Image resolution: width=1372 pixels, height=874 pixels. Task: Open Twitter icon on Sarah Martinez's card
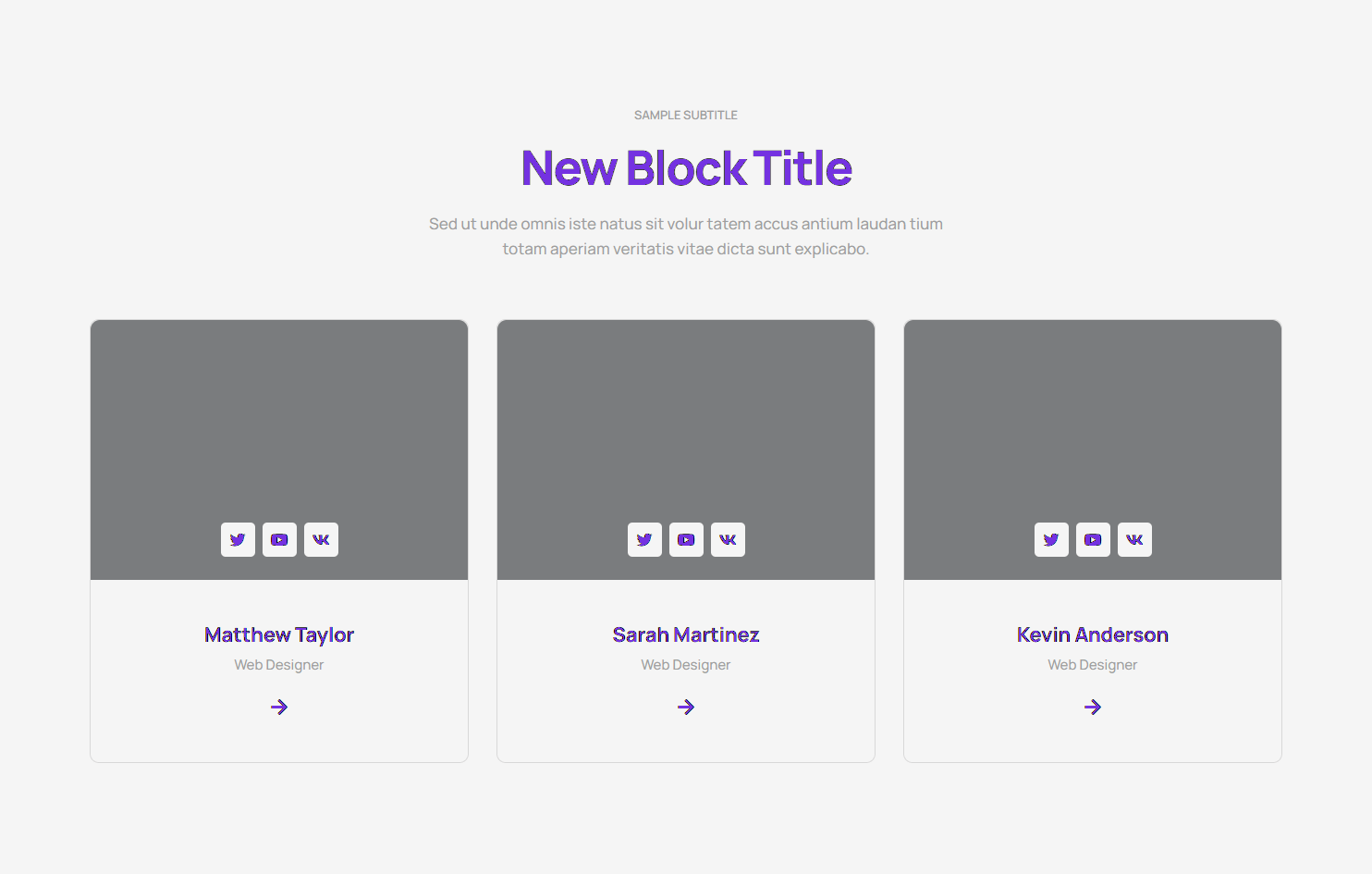(x=644, y=539)
